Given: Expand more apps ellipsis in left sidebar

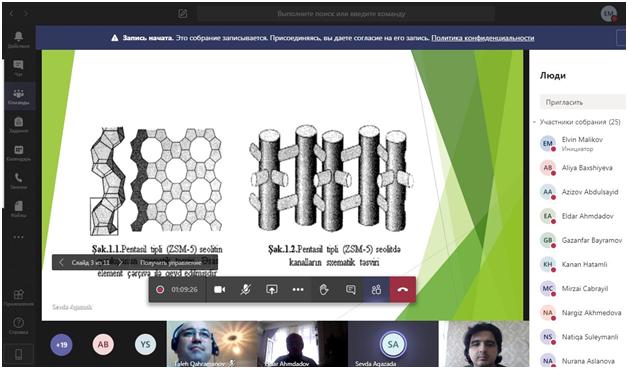Looking at the screenshot, I should coord(18,237).
